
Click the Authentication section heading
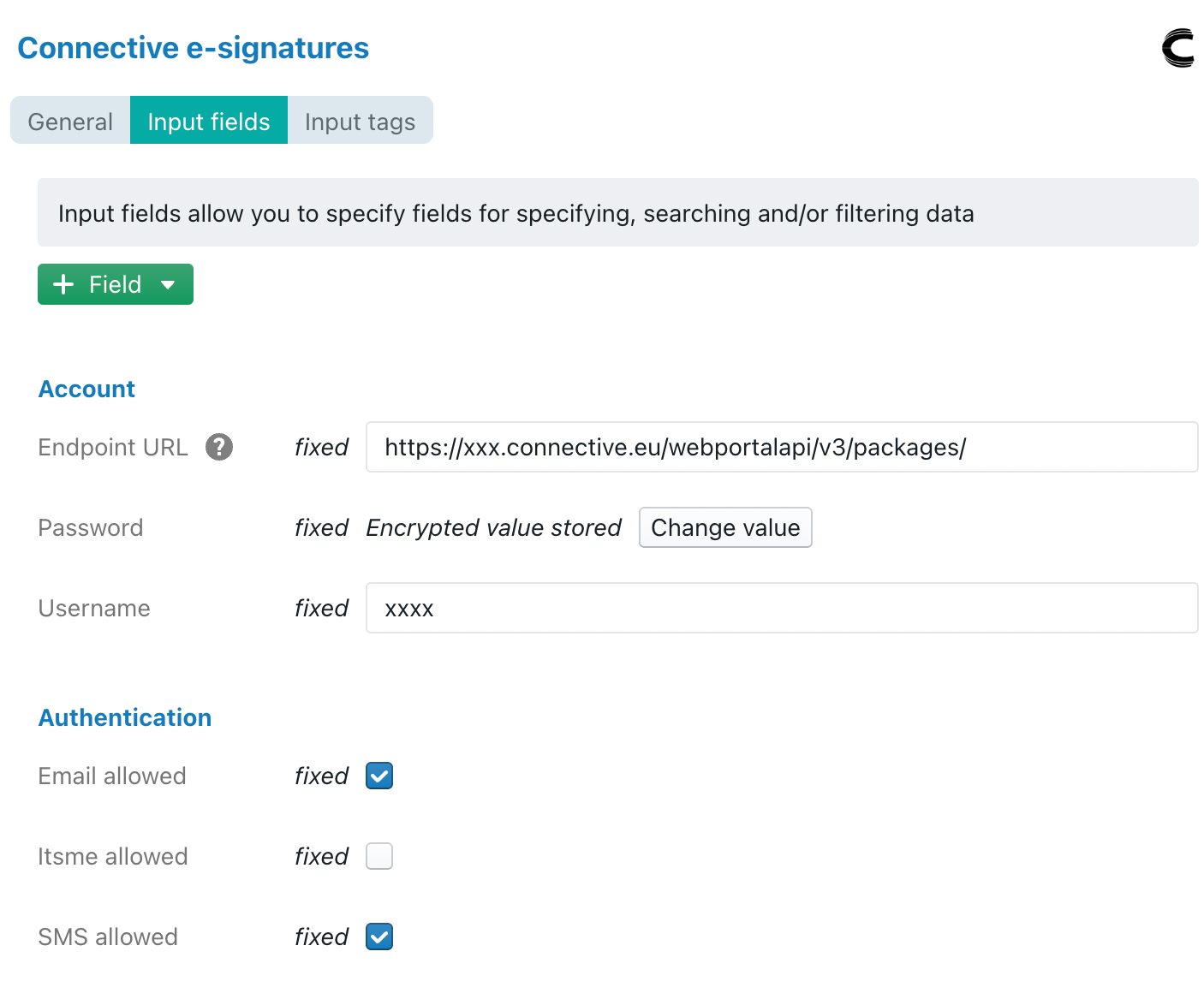(x=125, y=717)
